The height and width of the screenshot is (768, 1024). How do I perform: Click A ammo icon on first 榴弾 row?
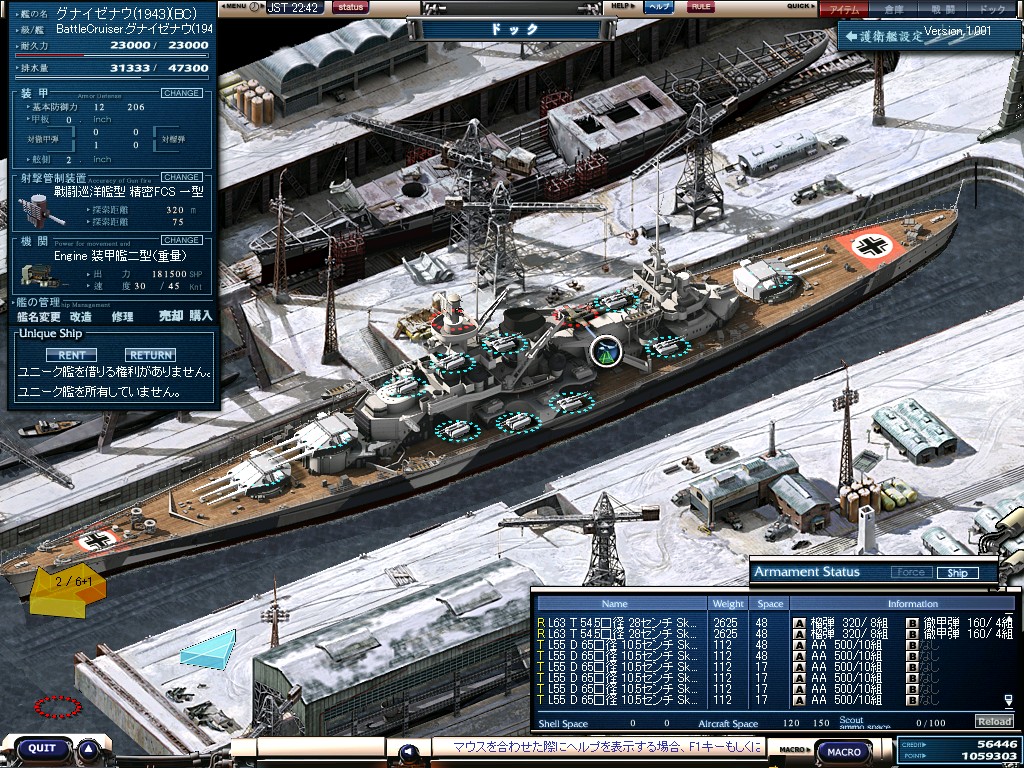pos(799,622)
